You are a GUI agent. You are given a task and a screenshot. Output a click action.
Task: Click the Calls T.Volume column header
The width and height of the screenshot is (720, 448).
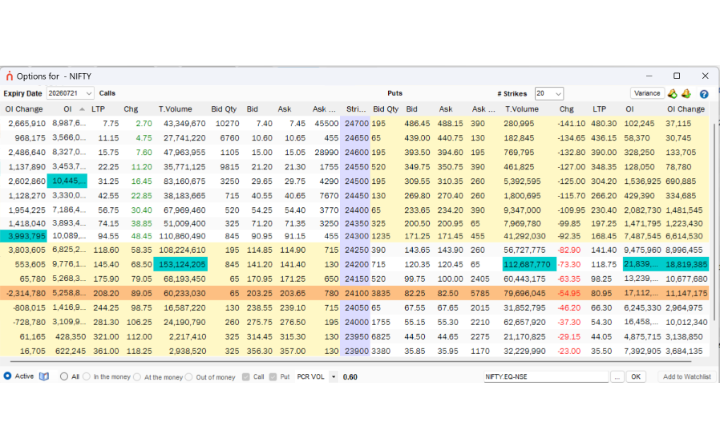coord(175,109)
